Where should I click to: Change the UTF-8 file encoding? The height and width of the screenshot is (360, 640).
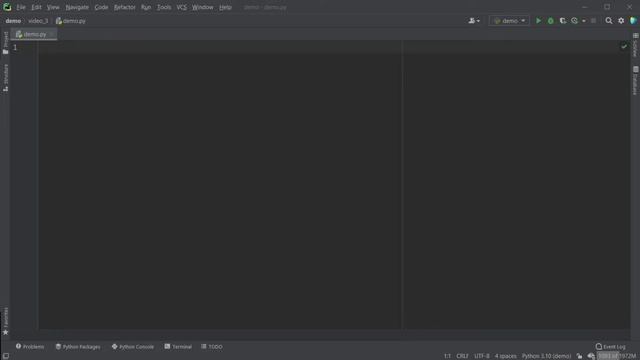482,356
